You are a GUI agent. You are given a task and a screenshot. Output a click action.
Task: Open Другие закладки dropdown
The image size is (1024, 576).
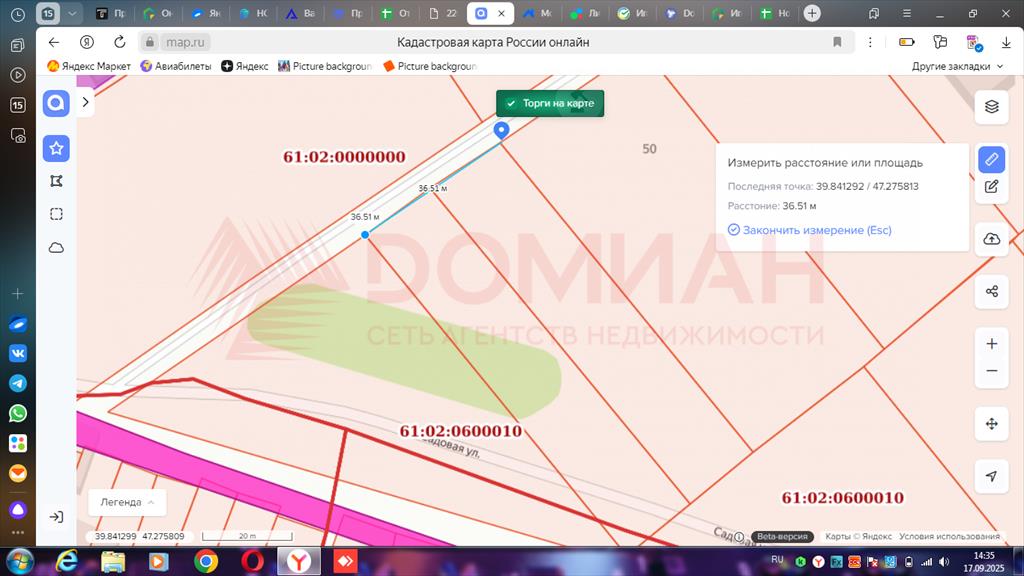click(x=957, y=66)
